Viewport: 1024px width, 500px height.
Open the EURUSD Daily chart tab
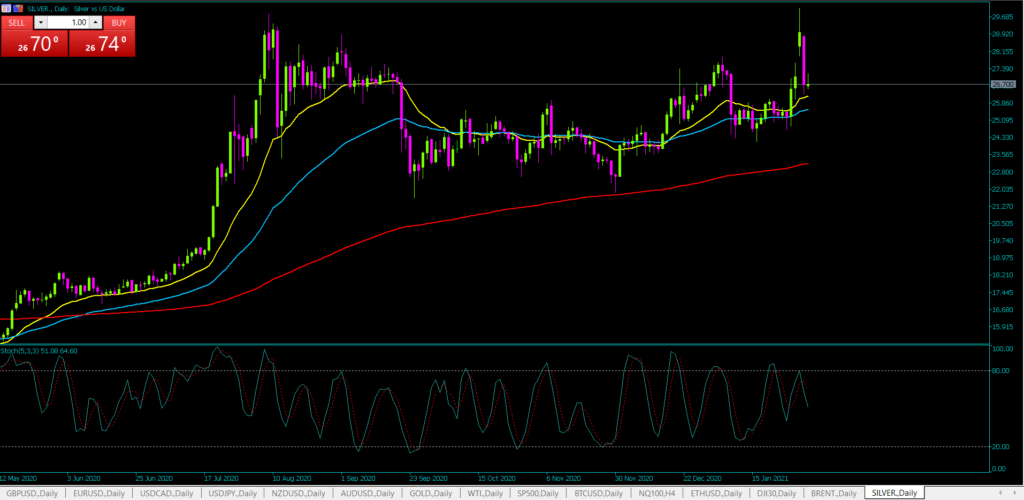[x=96, y=493]
